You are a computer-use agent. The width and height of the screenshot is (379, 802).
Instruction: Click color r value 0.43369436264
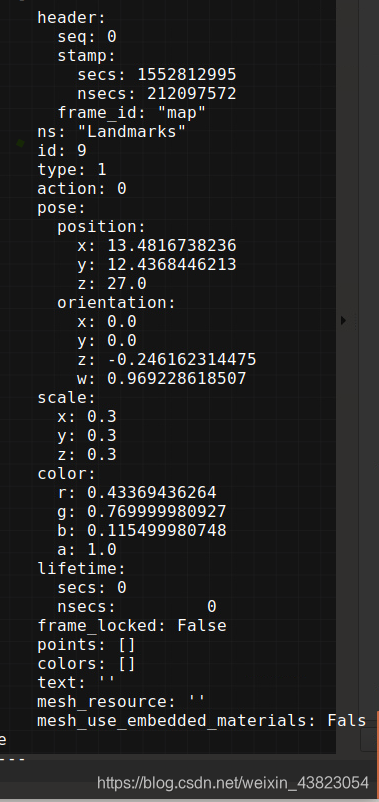coord(152,493)
